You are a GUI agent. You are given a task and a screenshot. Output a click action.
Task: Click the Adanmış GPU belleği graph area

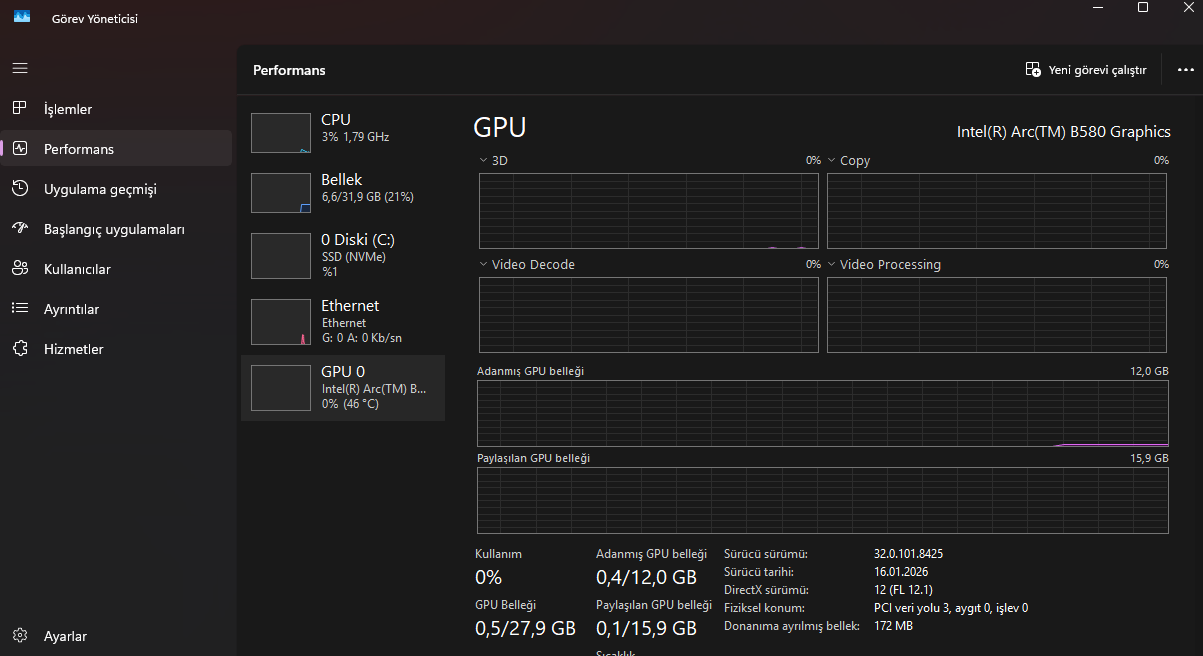[822, 413]
